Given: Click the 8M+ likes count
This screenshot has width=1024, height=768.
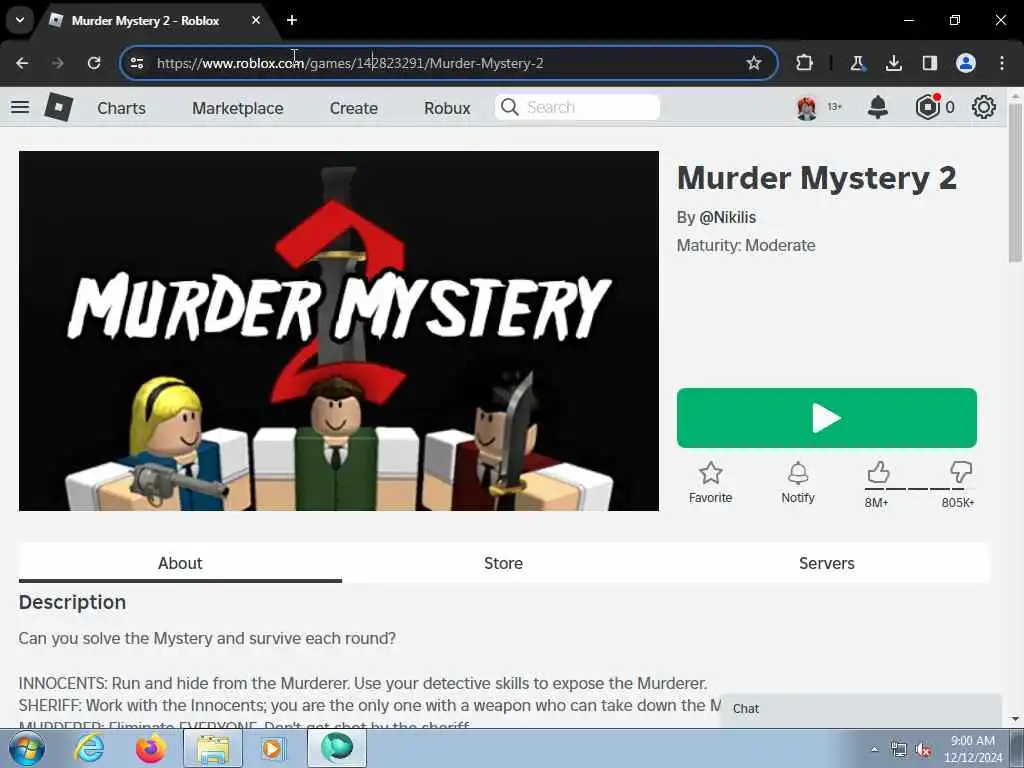Looking at the screenshot, I should click(x=876, y=502).
